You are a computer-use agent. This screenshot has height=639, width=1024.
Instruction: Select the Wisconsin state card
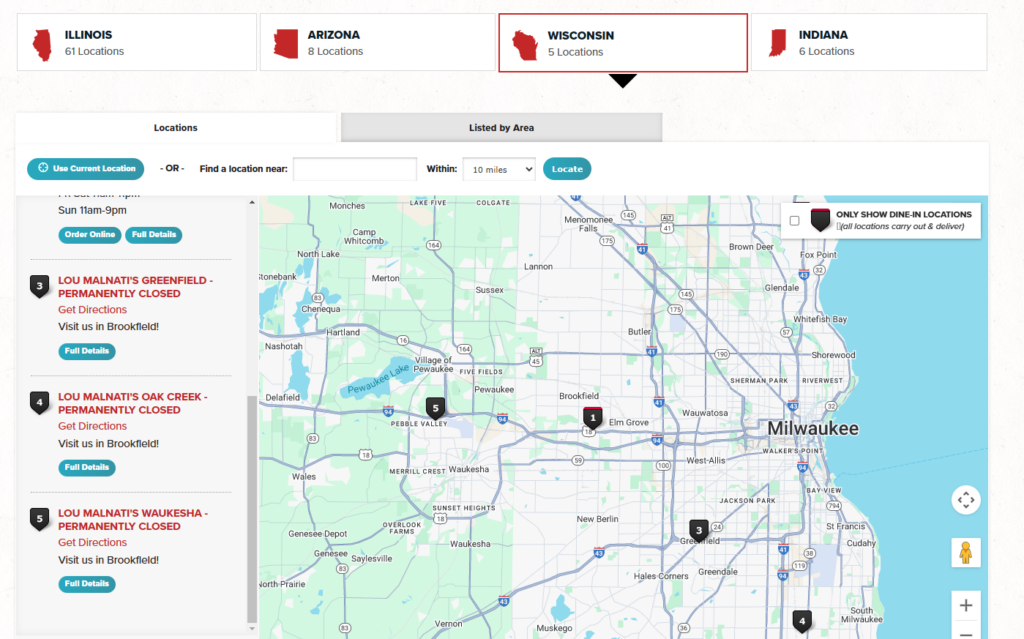pyautogui.click(x=623, y=42)
